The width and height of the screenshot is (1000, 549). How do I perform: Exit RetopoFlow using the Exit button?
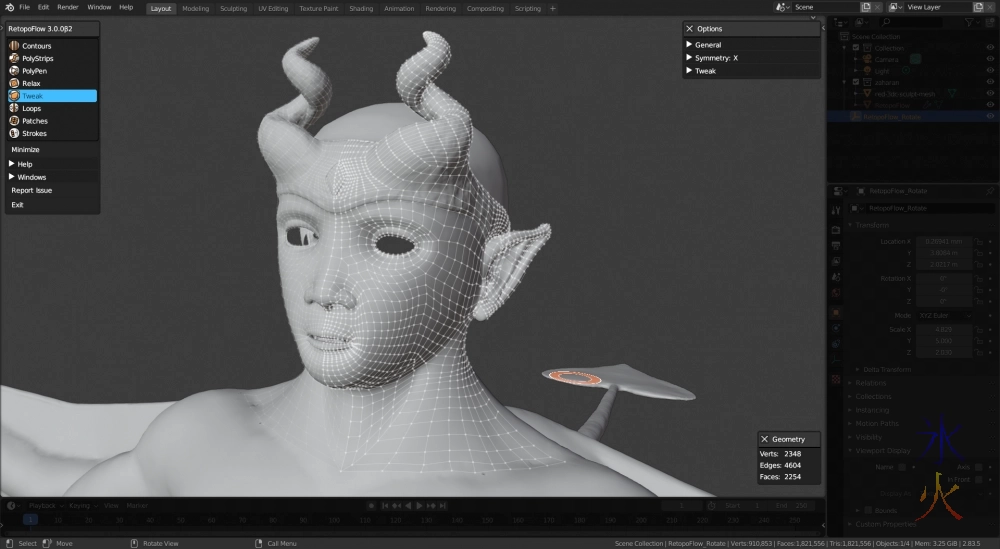[17, 204]
